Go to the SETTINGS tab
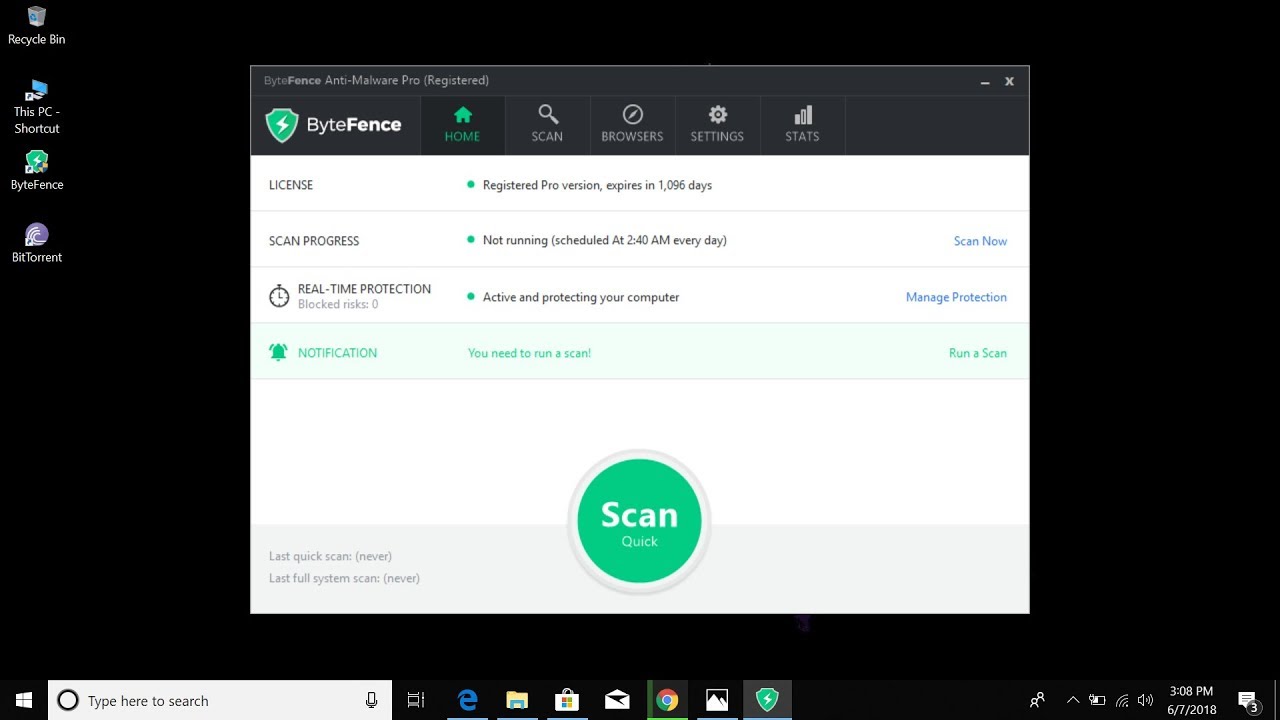 [717, 125]
